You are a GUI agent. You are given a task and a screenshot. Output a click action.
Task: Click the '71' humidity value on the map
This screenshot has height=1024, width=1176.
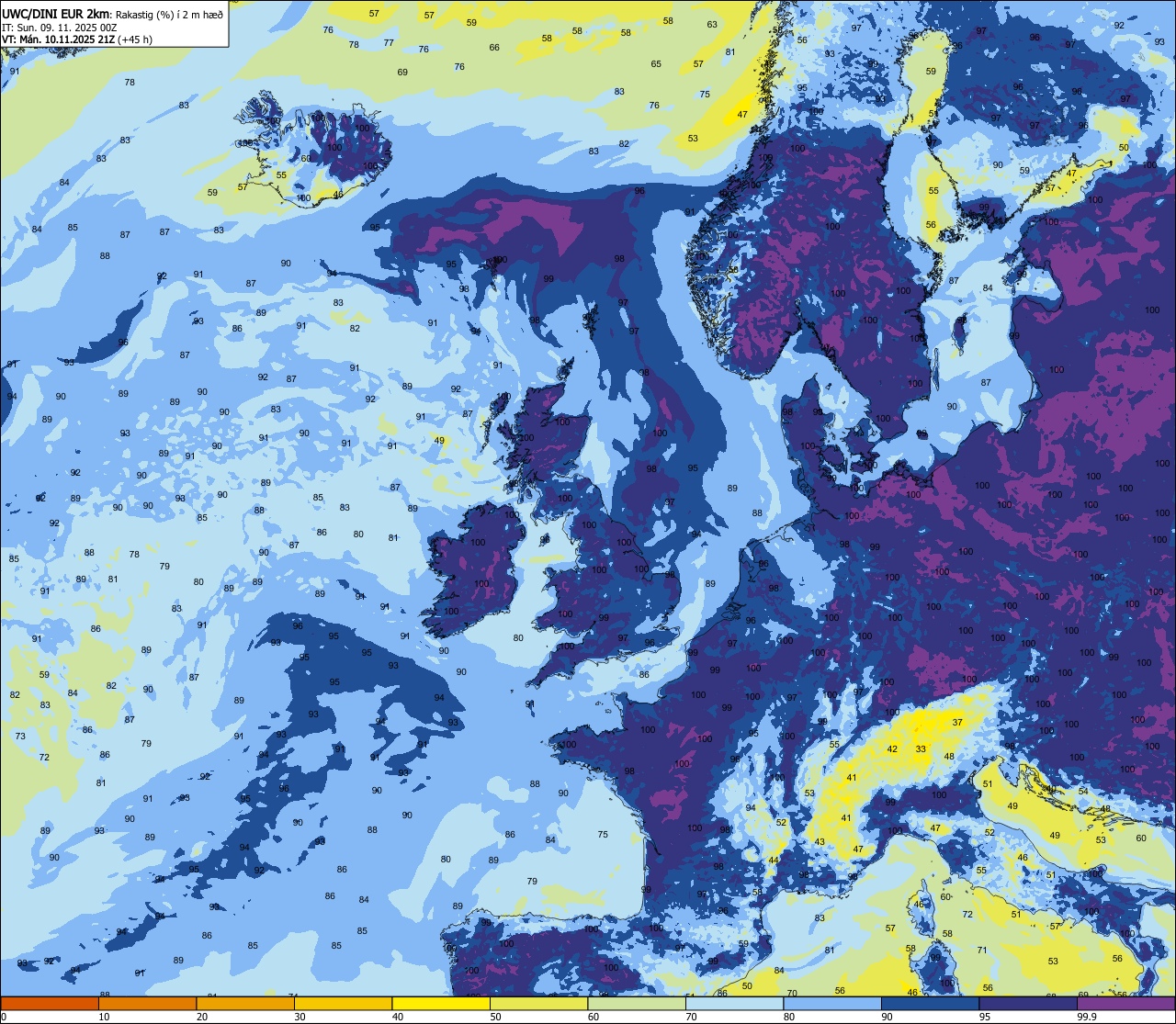pos(982,951)
